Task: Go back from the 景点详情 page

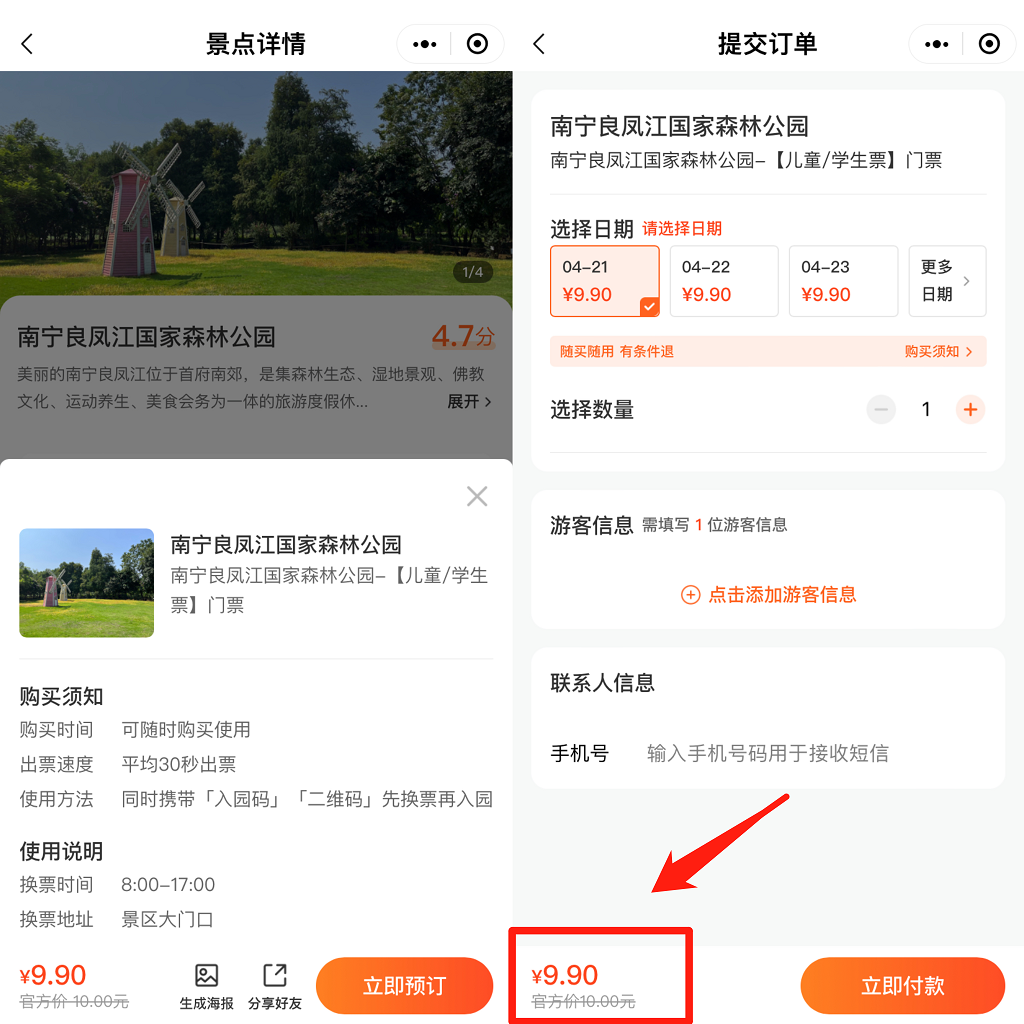Action: [x=28, y=44]
